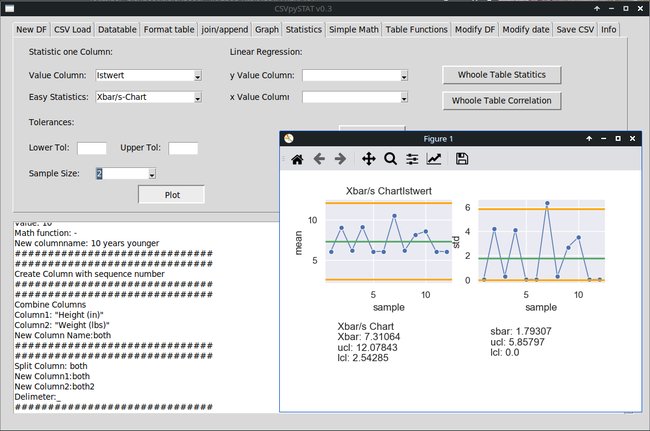Click the 'lcl: 2.54285' value text
Image resolution: width=650 pixels, height=431 pixels.
pyautogui.click(x=363, y=358)
